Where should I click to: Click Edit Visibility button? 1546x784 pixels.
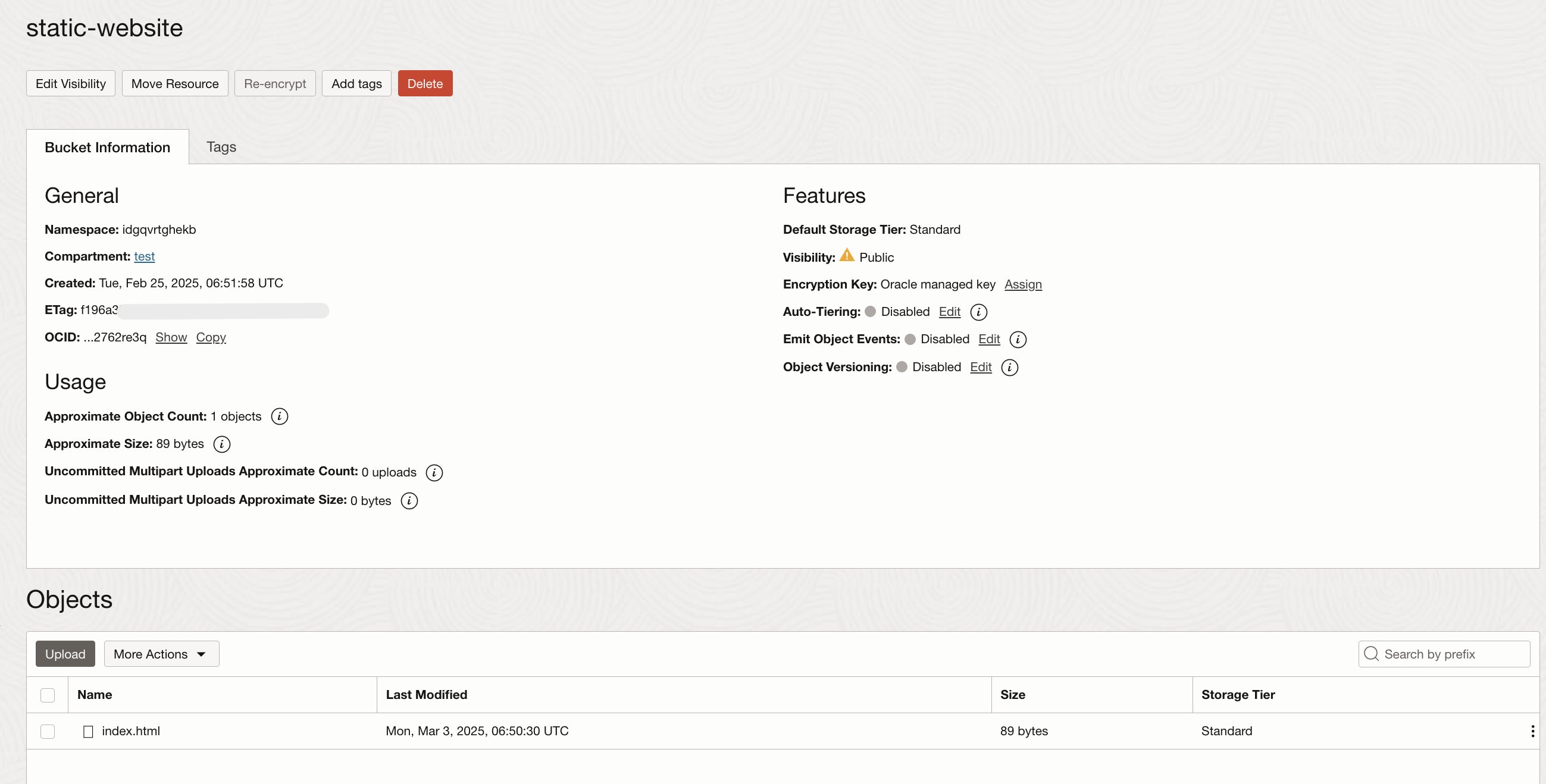70,84
